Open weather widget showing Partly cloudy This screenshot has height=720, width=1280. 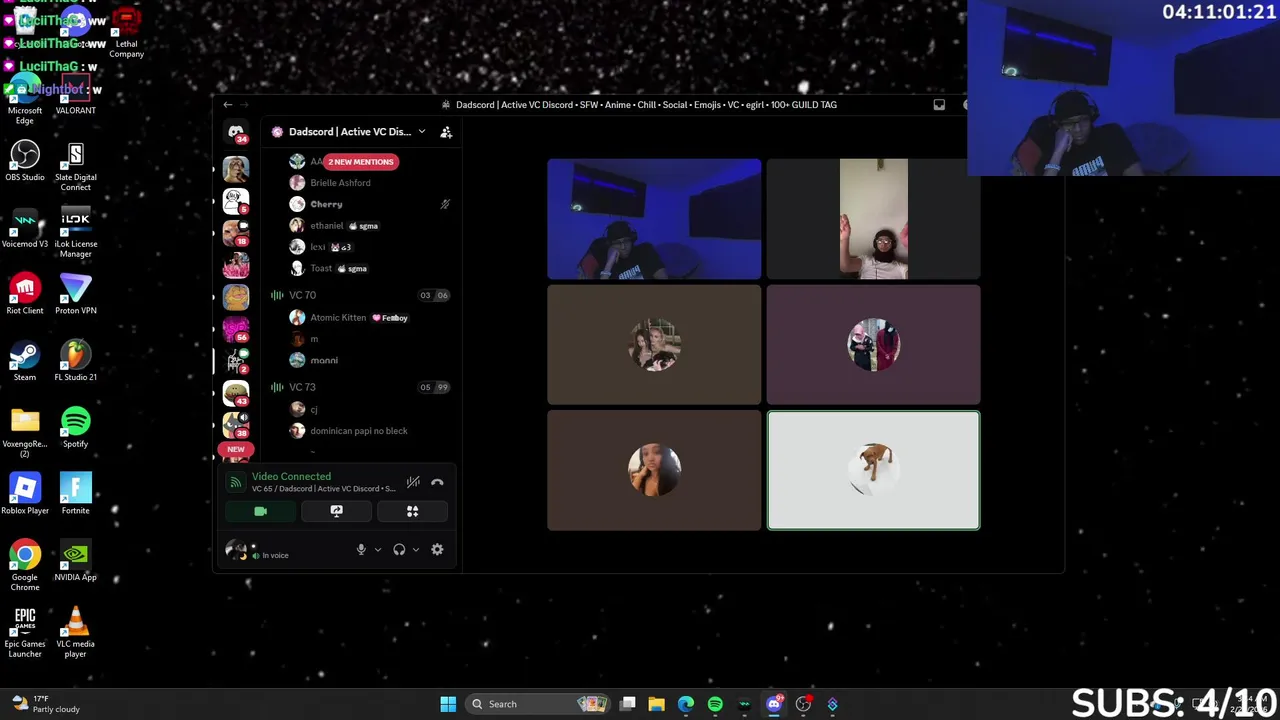44,704
